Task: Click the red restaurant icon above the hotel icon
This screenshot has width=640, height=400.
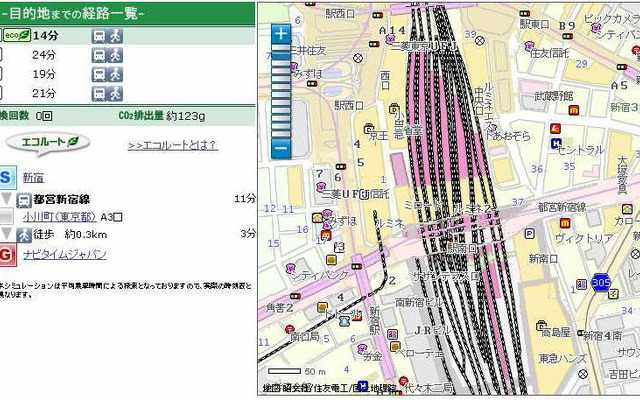Action: pos(555,129)
